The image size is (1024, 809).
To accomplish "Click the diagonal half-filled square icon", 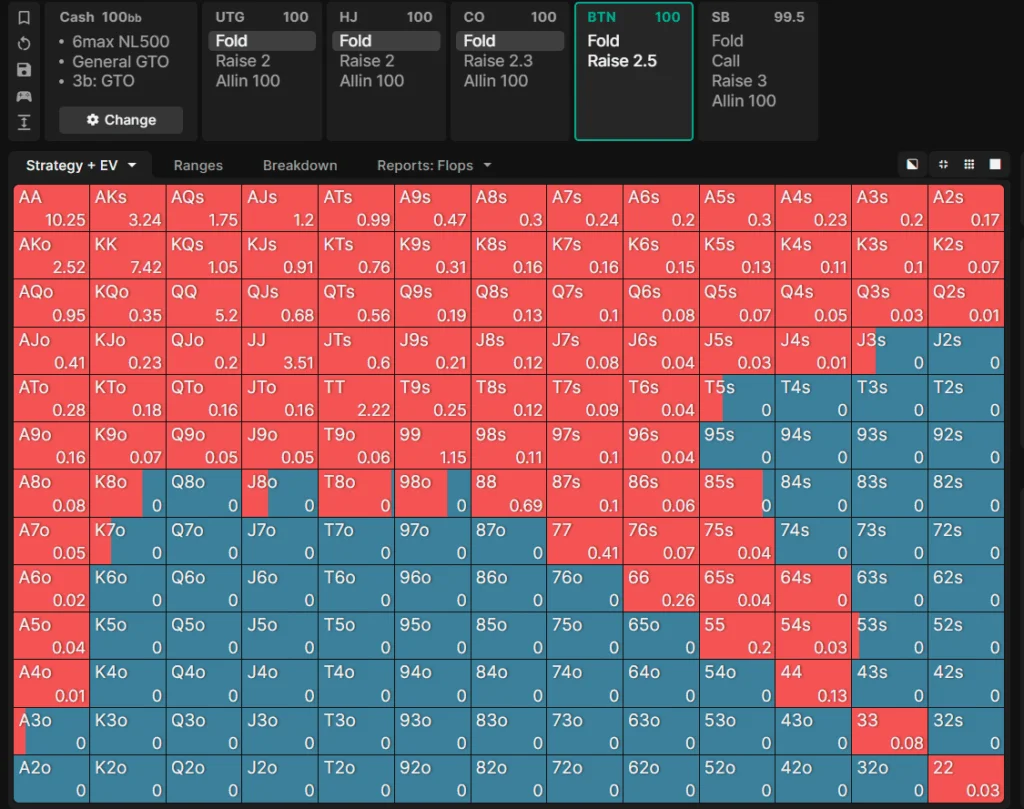I will coord(912,165).
